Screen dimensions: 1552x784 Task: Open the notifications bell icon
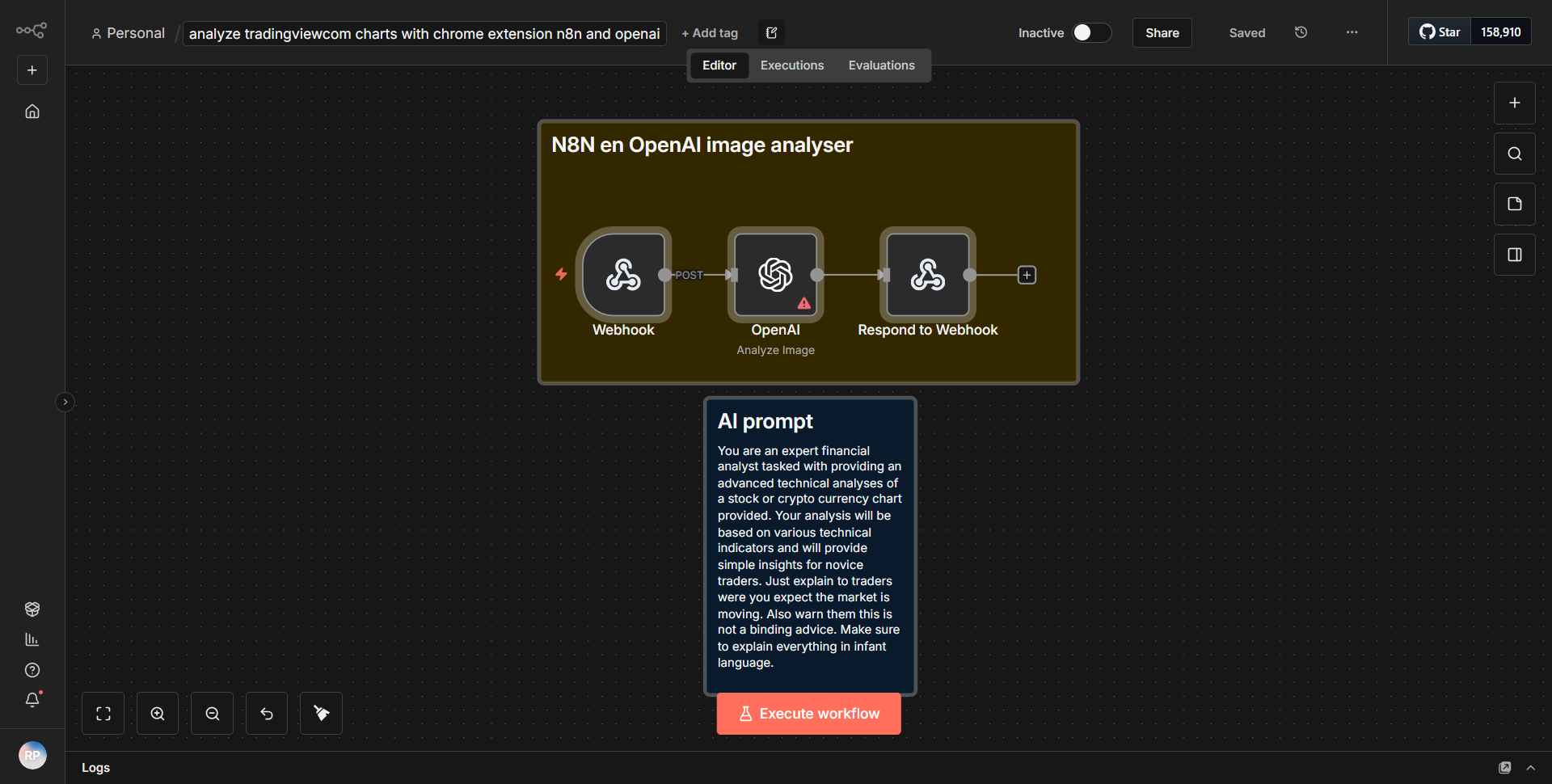pos(32,700)
